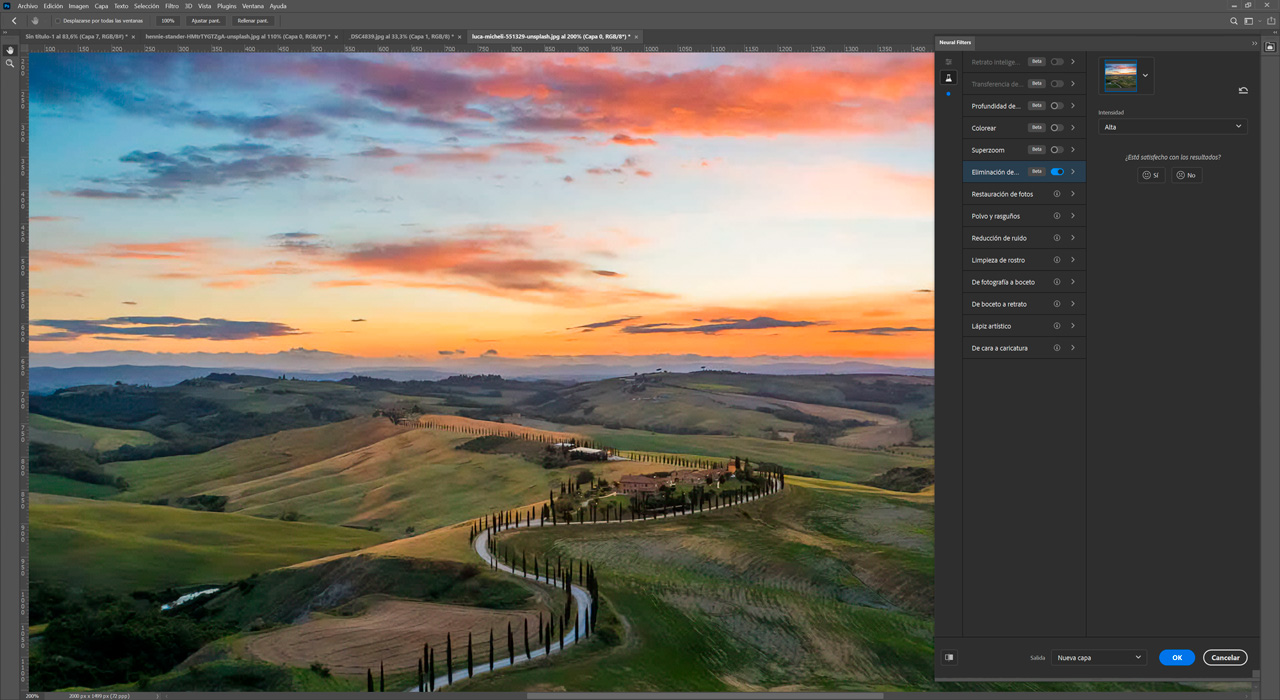Open the Intensidad dropdown set to Alta
Image resolution: width=1280 pixels, height=700 pixels.
(1172, 127)
